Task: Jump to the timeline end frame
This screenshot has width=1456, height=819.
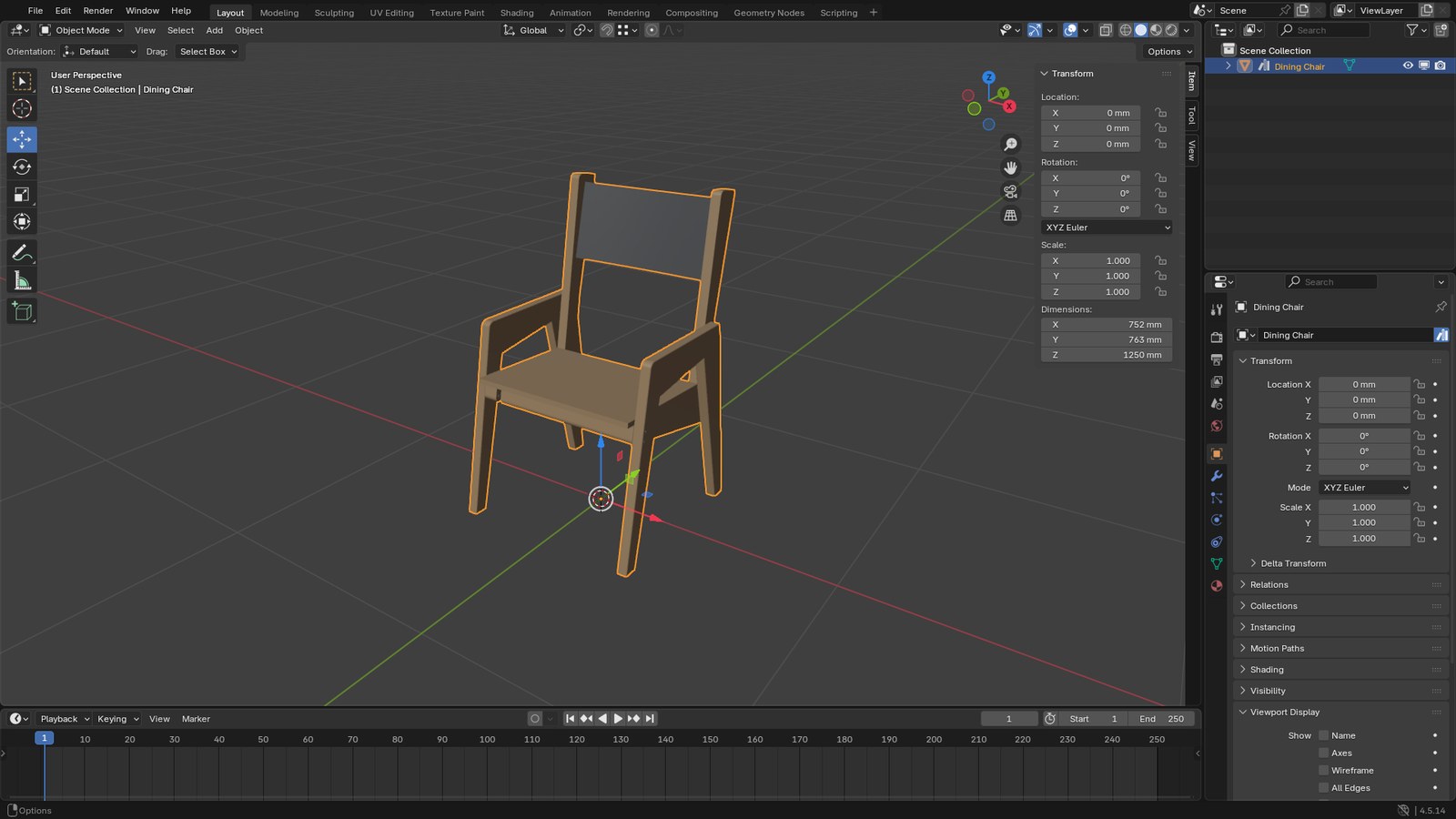Action: point(650,719)
